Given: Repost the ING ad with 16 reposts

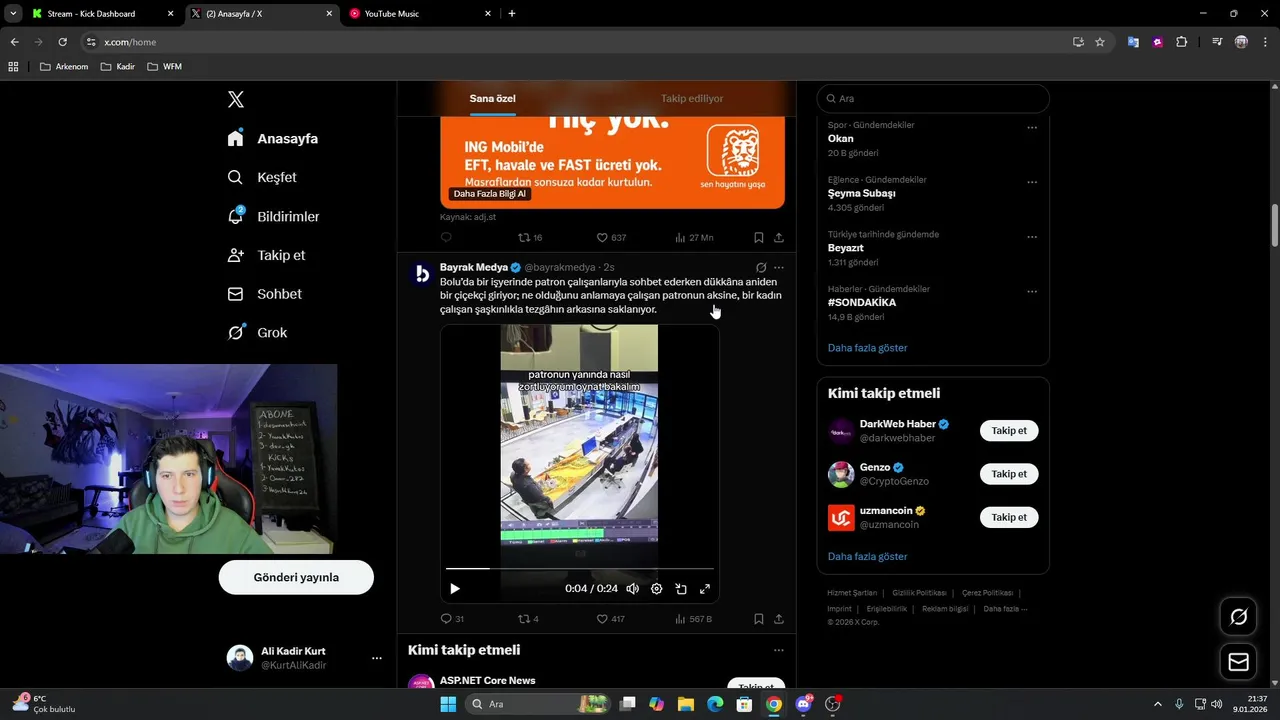Looking at the screenshot, I should pyautogui.click(x=529, y=238).
